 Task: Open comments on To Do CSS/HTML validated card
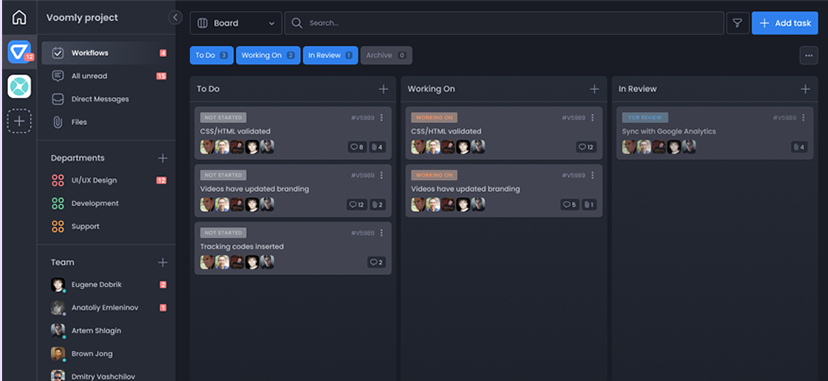tap(356, 147)
